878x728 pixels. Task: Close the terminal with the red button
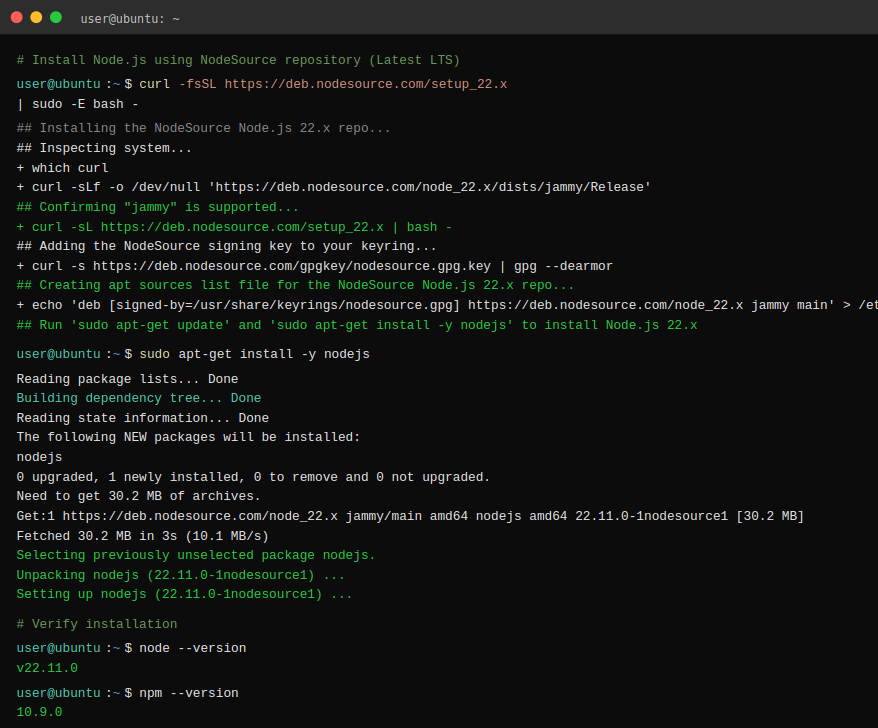point(17,17)
